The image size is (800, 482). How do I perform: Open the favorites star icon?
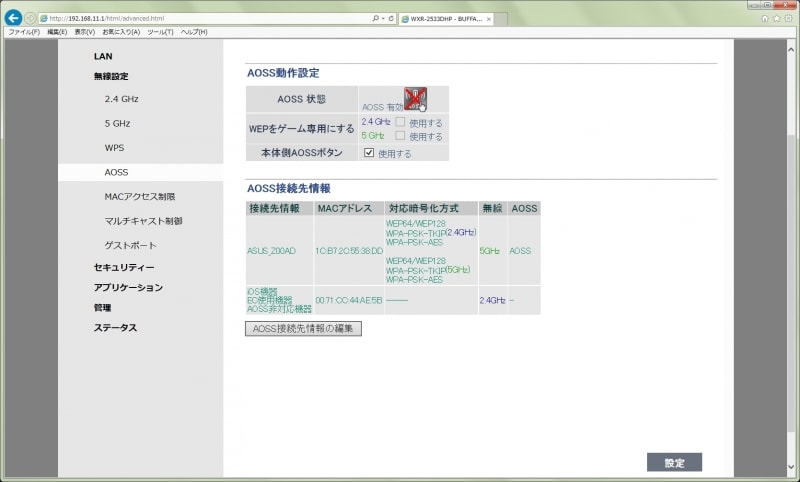pos(777,18)
